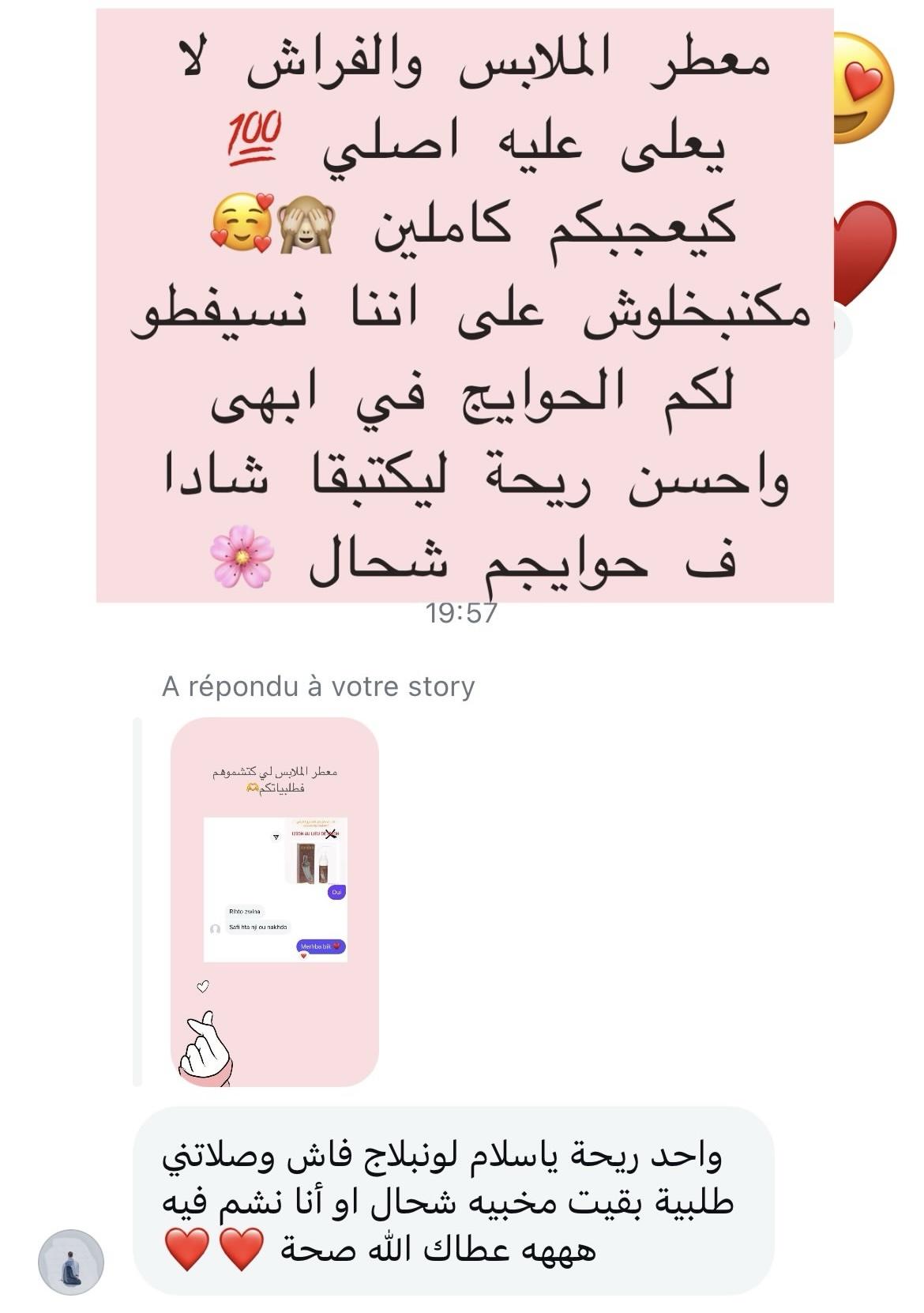
Task: Tap the small heart outline in story preview
Action: (203, 986)
